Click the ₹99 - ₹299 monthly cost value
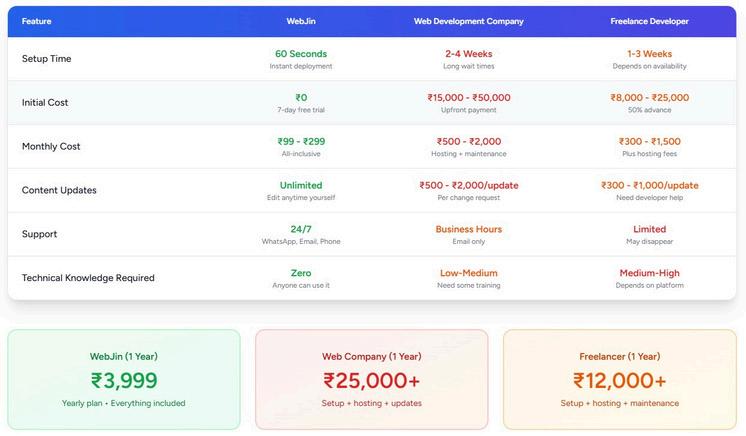This screenshot has height=436, width=746. click(x=301, y=141)
